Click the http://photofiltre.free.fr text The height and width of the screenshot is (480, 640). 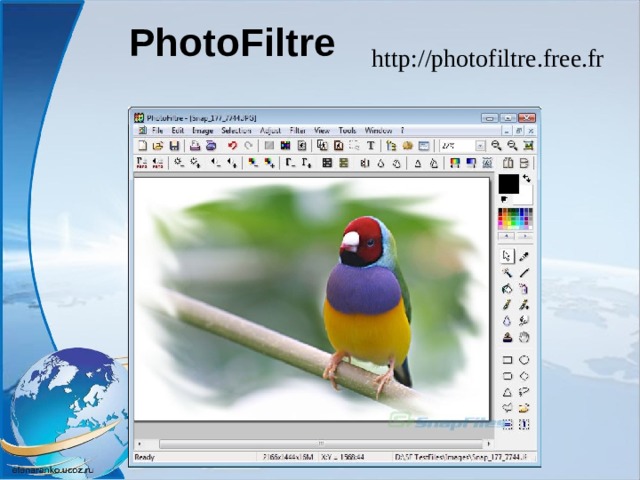[x=487, y=59]
